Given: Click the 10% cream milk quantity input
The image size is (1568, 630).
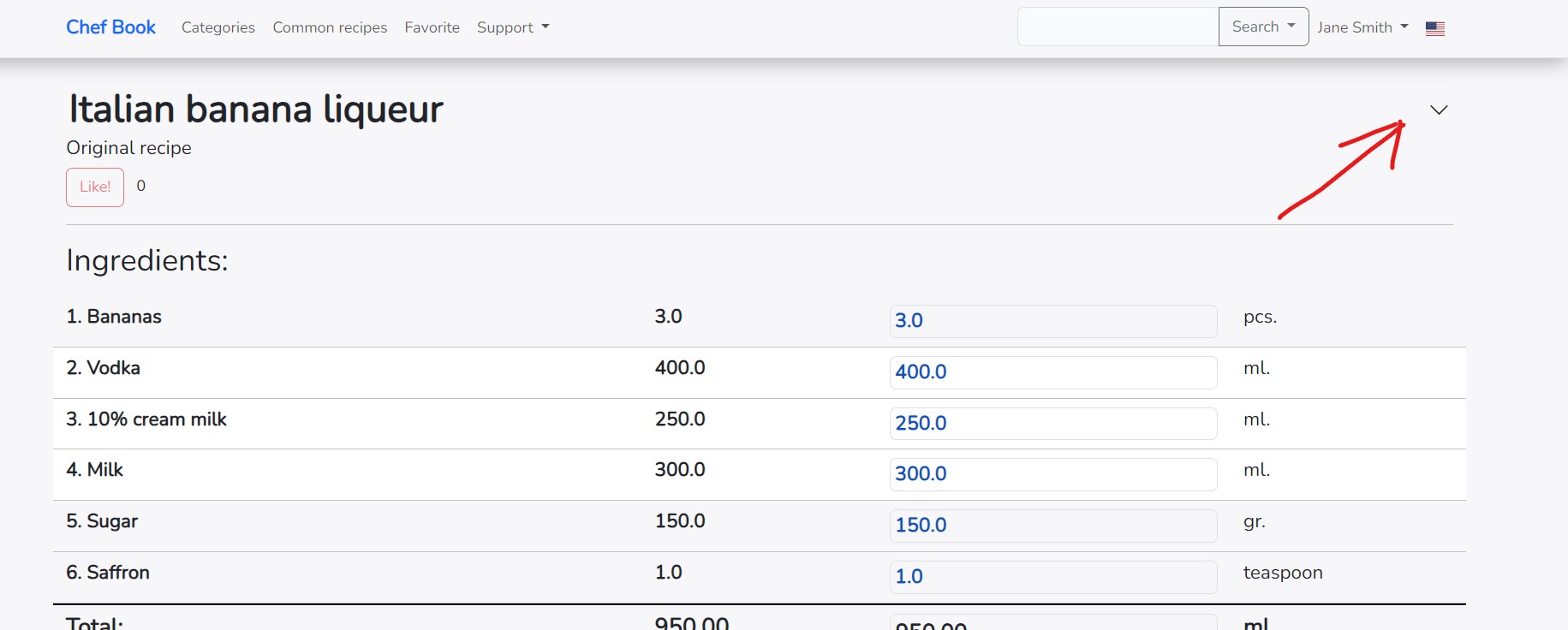Looking at the screenshot, I should click(x=1052, y=424).
